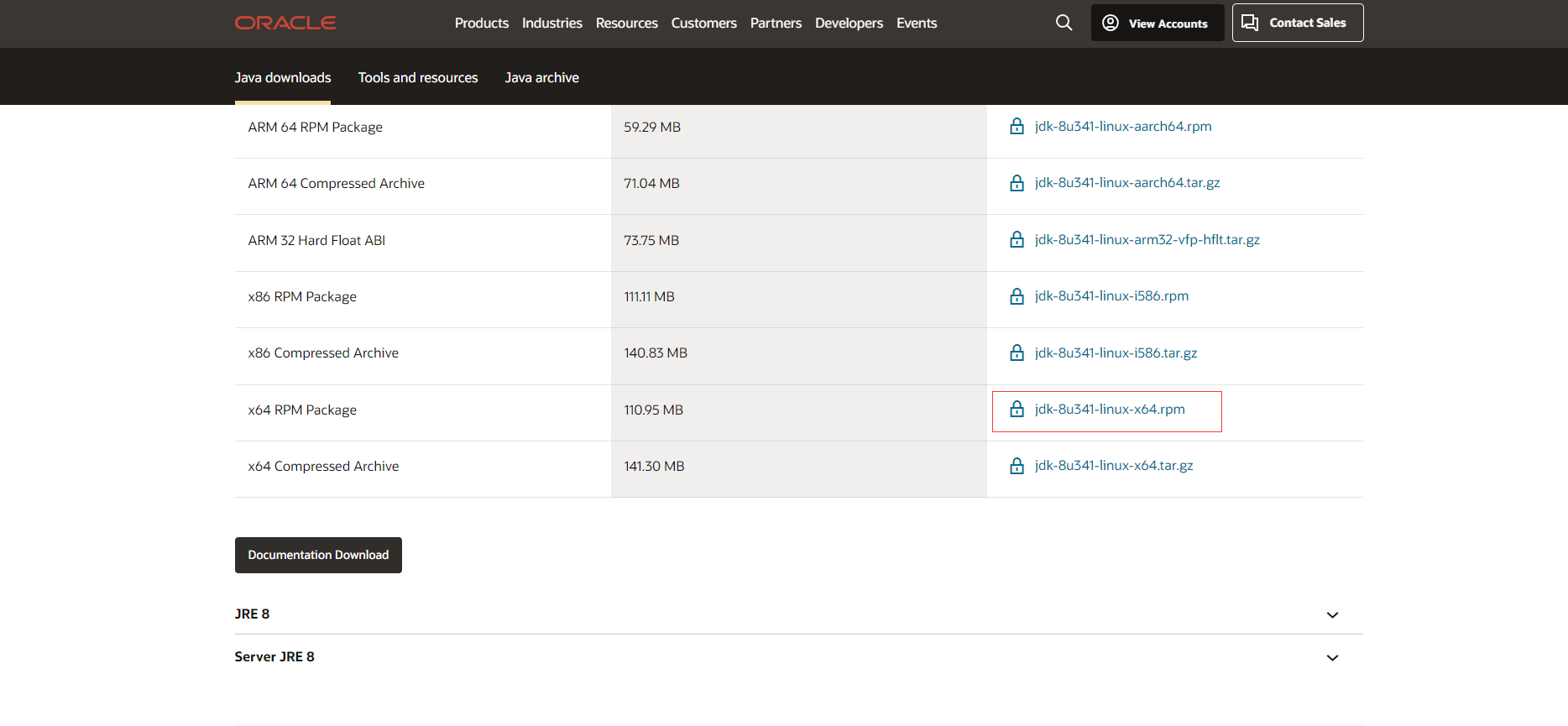Click the Oracle logo

coord(285,23)
